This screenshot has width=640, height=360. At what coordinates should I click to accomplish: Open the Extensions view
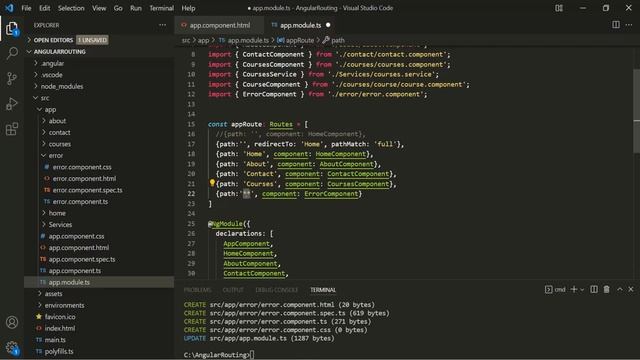[x=12, y=129]
